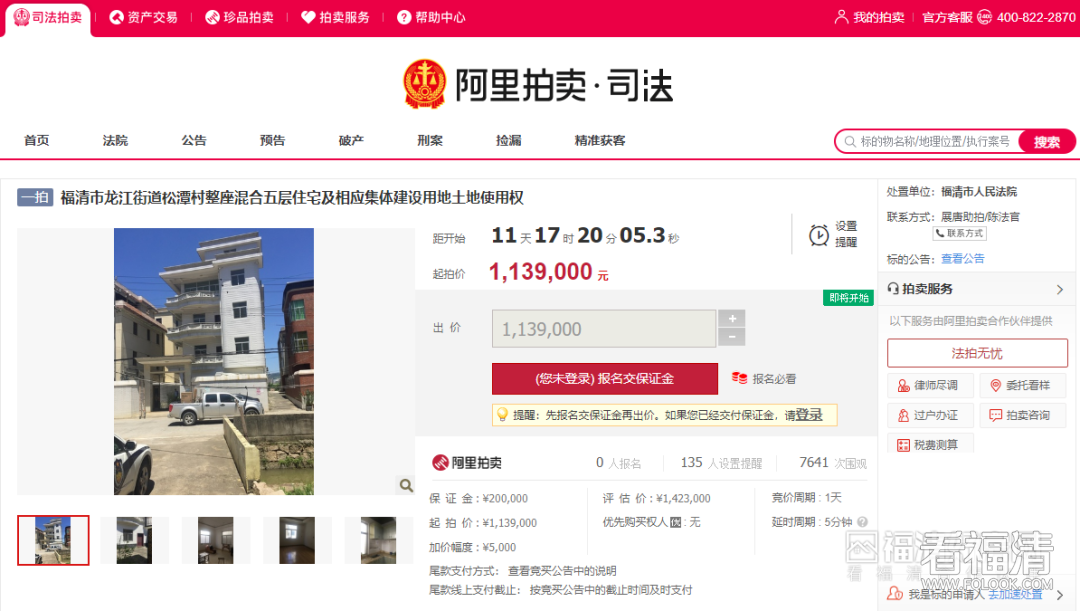The image size is (1080, 611).
Task: Navigate to 预告 in the nav bar
Action: point(272,141)
